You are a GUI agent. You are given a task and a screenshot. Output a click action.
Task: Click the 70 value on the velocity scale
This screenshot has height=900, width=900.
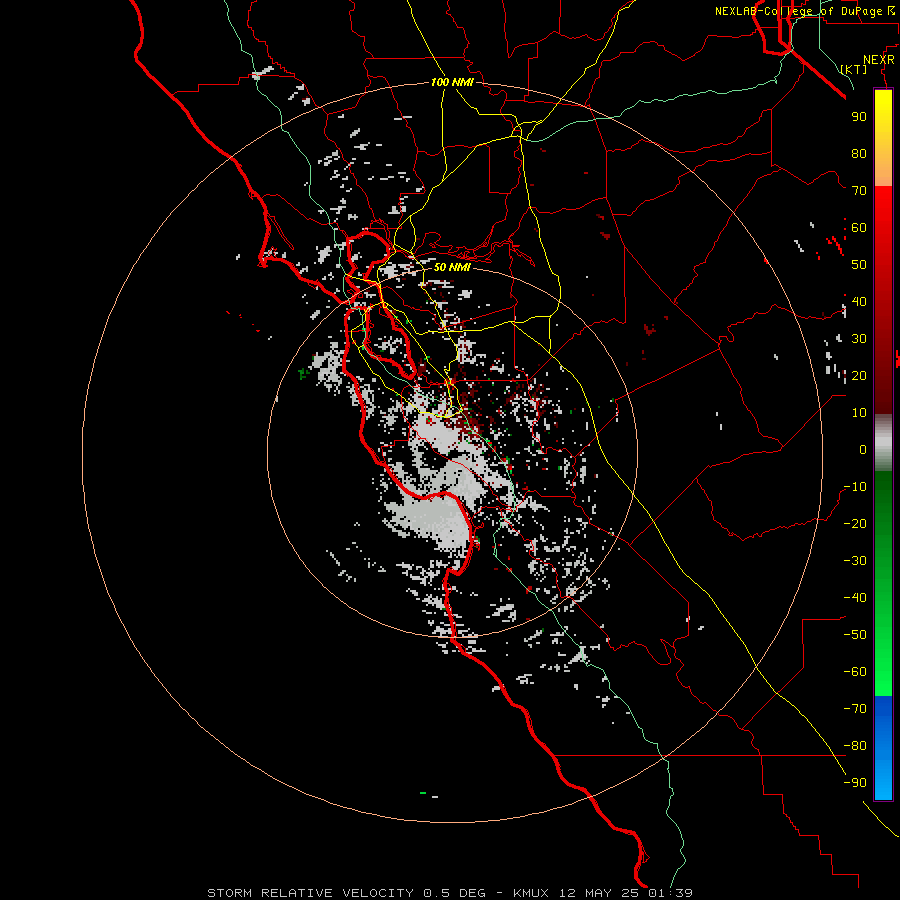click(x=859, y=191)
